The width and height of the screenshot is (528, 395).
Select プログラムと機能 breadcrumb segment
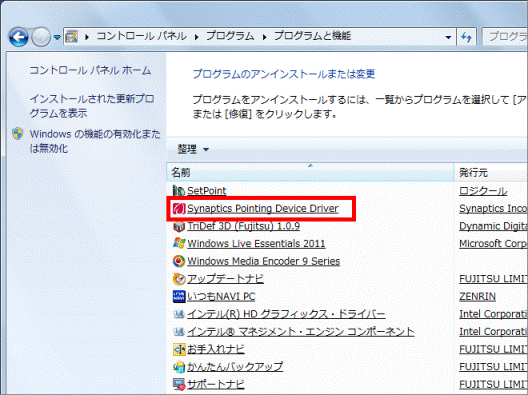[x=312, y=36]
